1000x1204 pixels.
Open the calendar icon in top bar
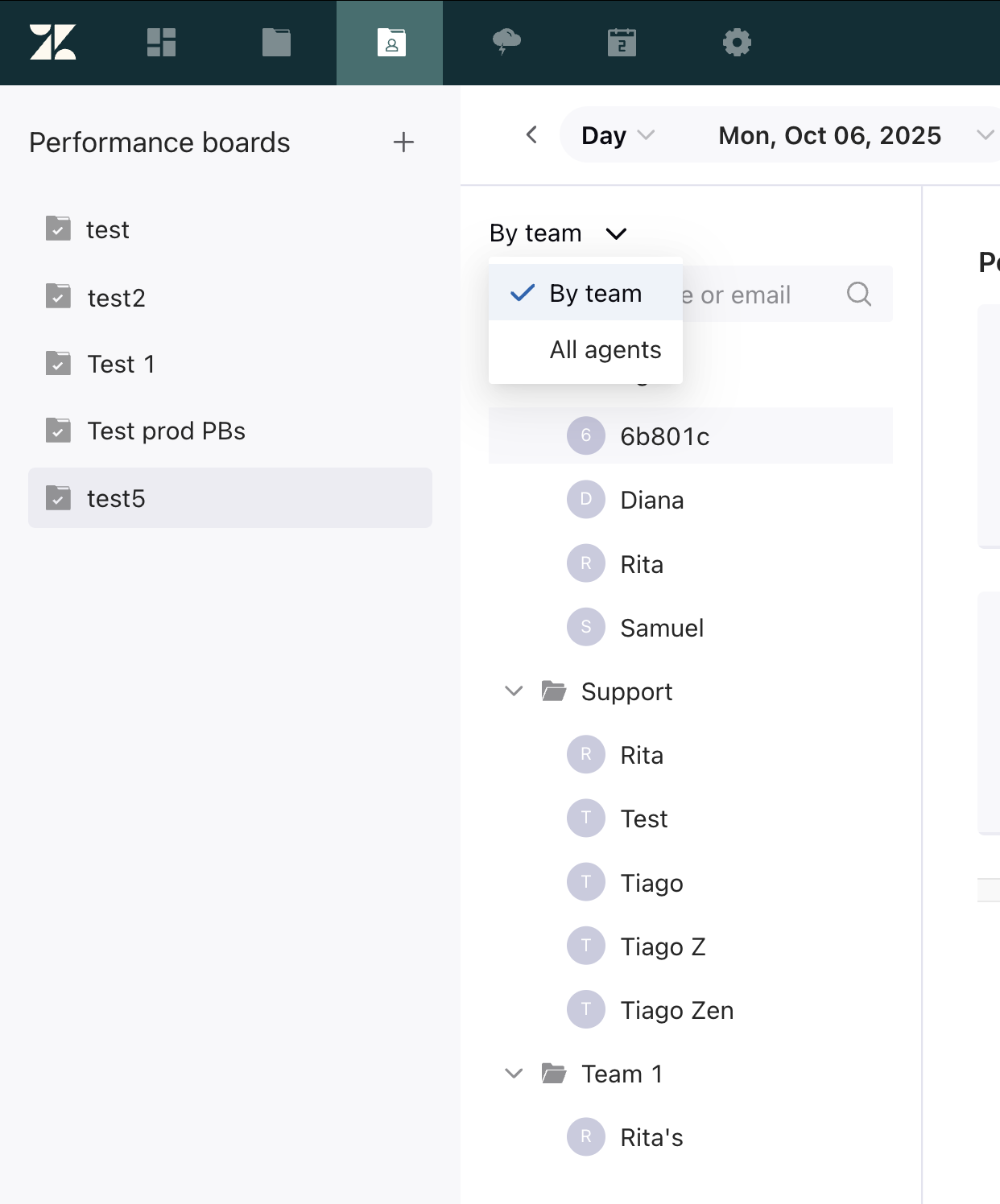pos(622,42)
